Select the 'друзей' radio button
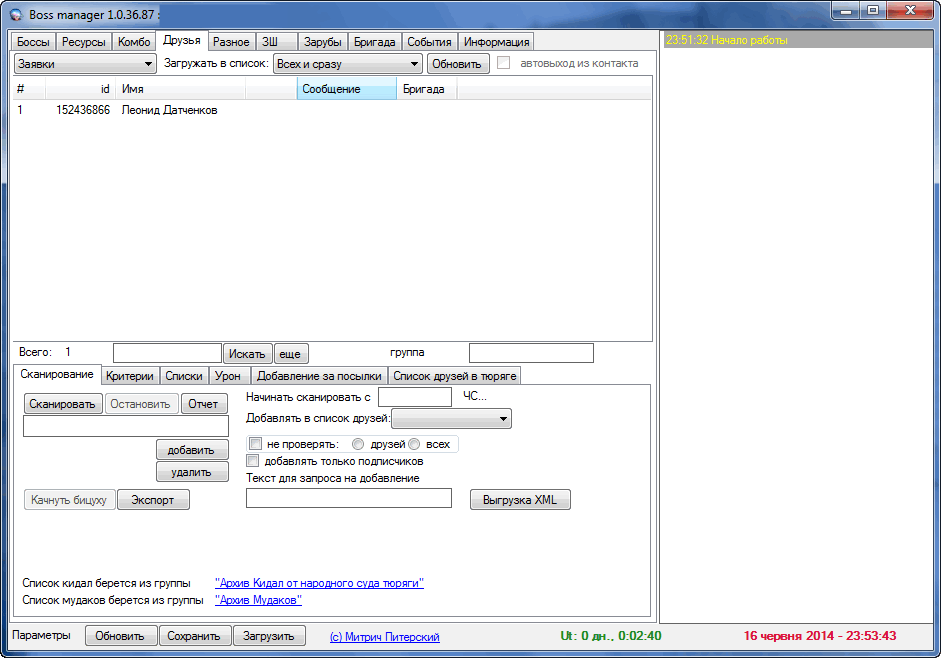This screenshot has width=941, height=658. (358, 444)
